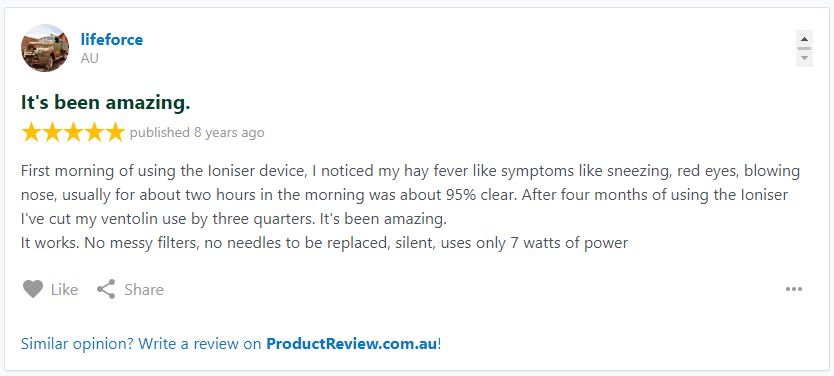Open the three-dot more options menu
This screenshot has height=376, width=834.
click(x=794, y=289)
